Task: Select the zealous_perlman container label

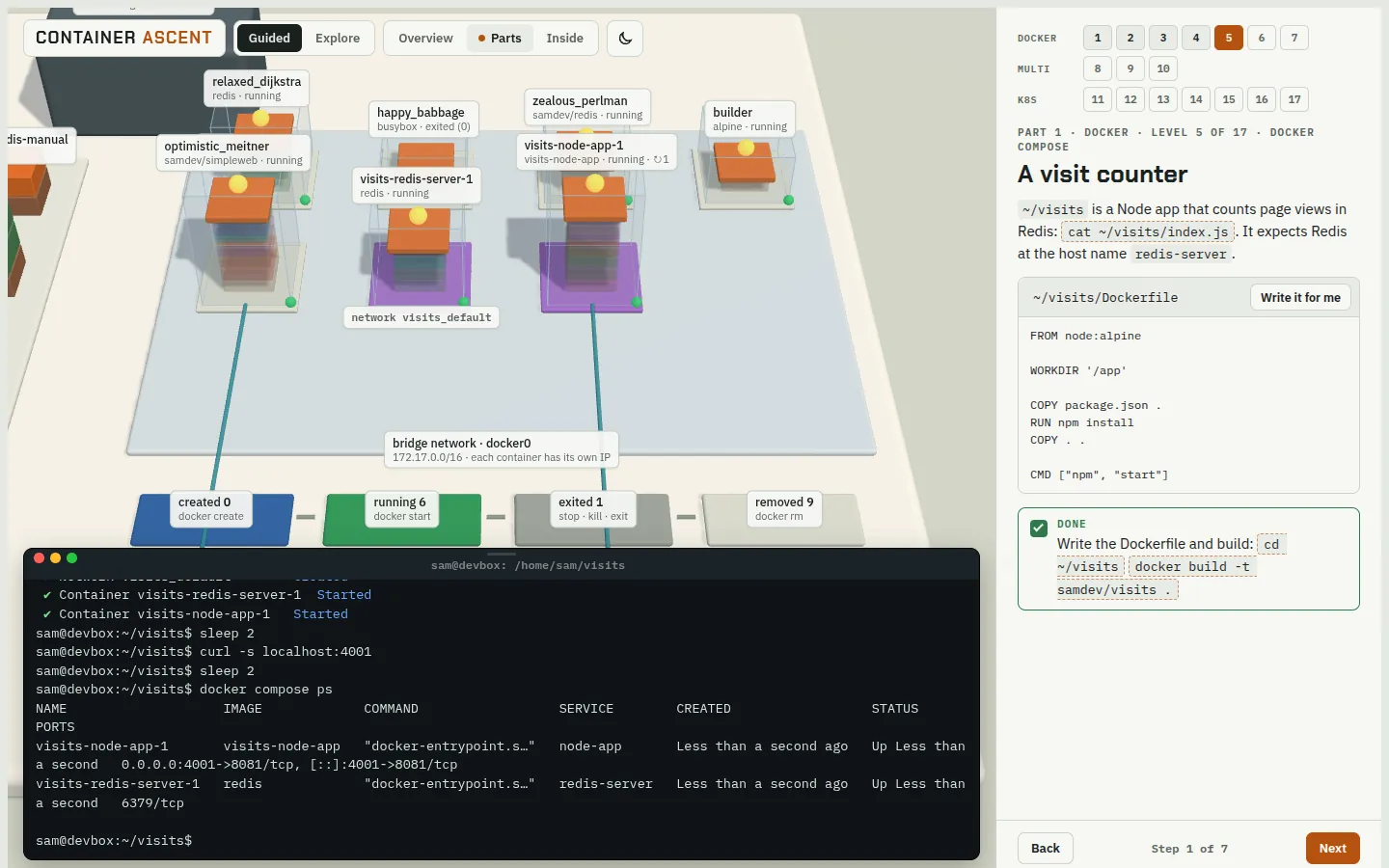Action: click(586, 107)
